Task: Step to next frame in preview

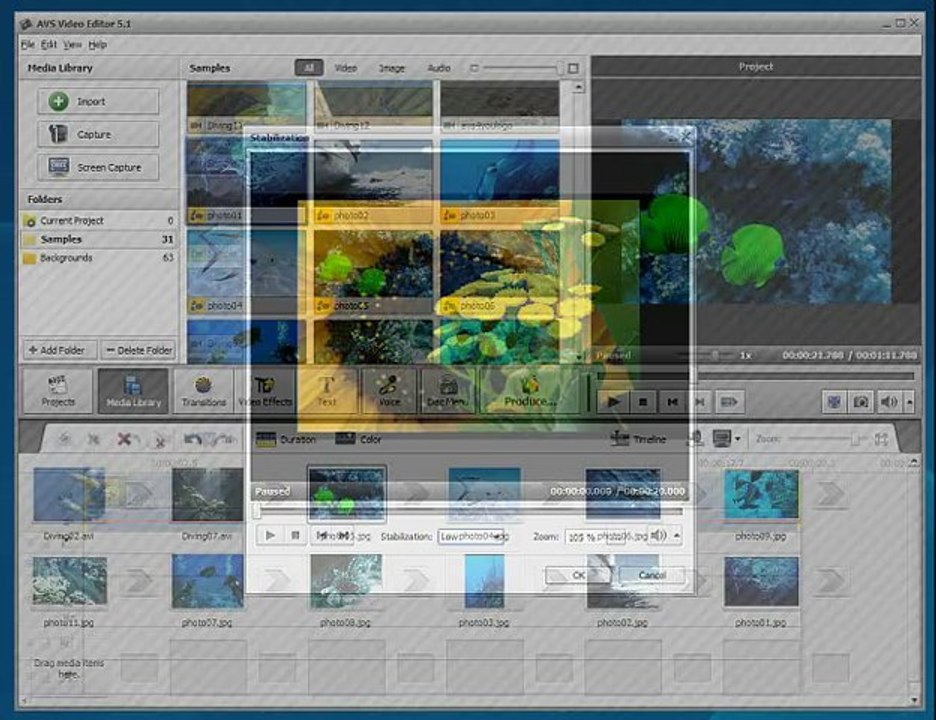Action: click(x=700, y=402)
